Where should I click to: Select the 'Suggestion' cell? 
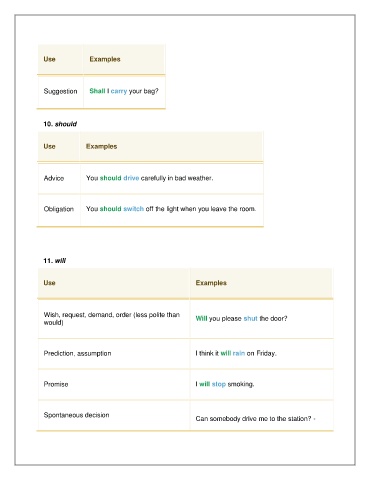pos(60,91)
